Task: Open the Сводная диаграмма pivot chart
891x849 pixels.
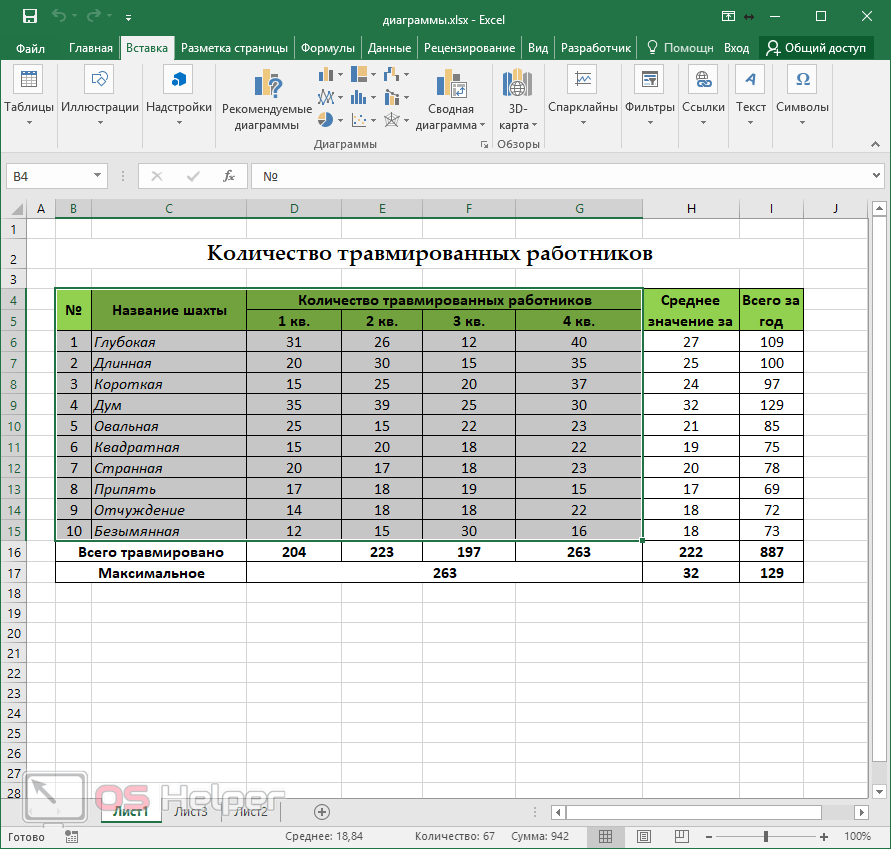Action: click(x=450, y=100)
